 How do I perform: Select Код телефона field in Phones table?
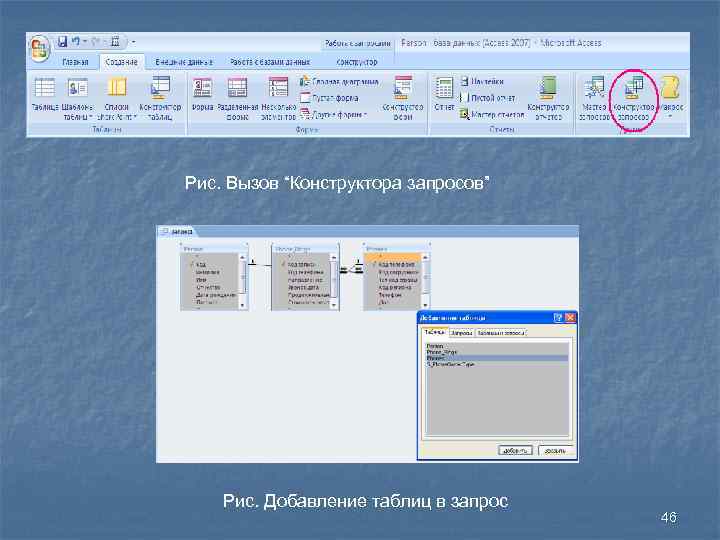tap(397, 264)
